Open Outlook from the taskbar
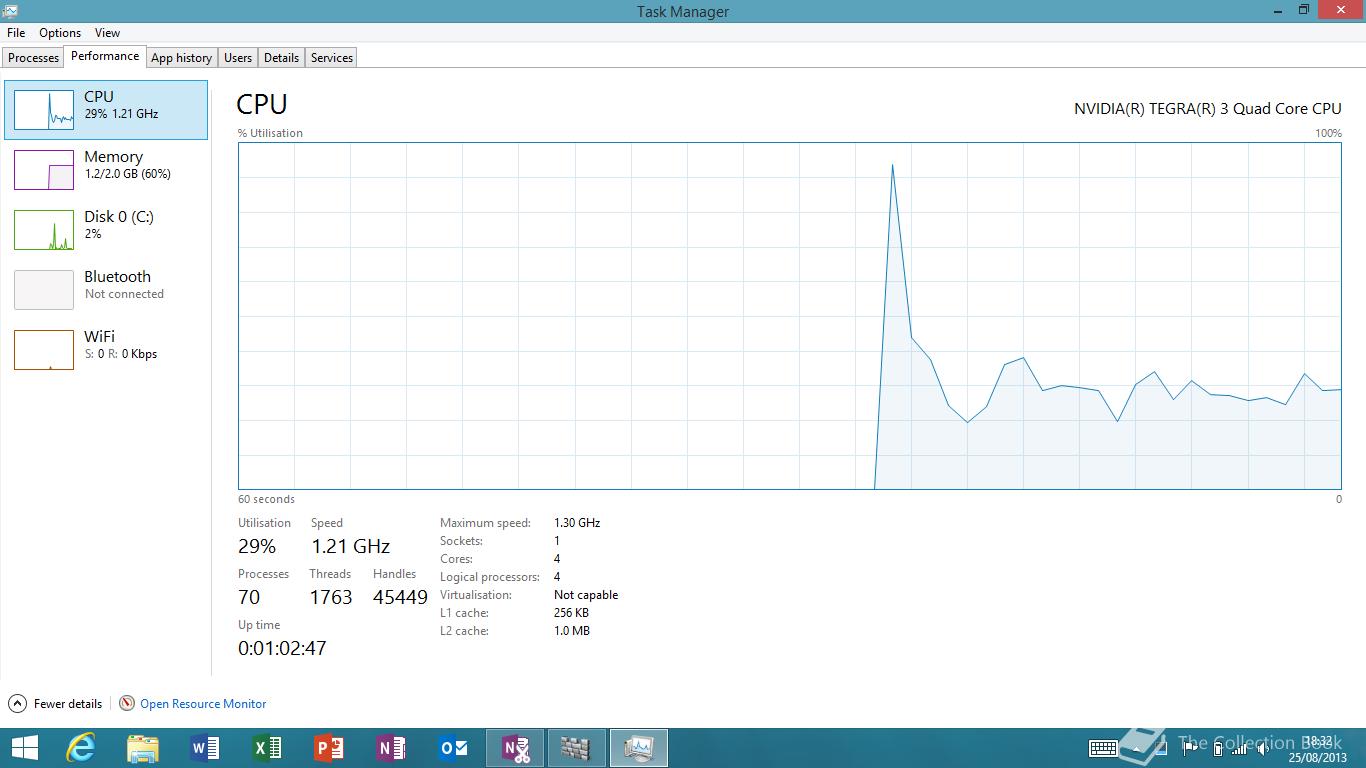 point(453,748)
